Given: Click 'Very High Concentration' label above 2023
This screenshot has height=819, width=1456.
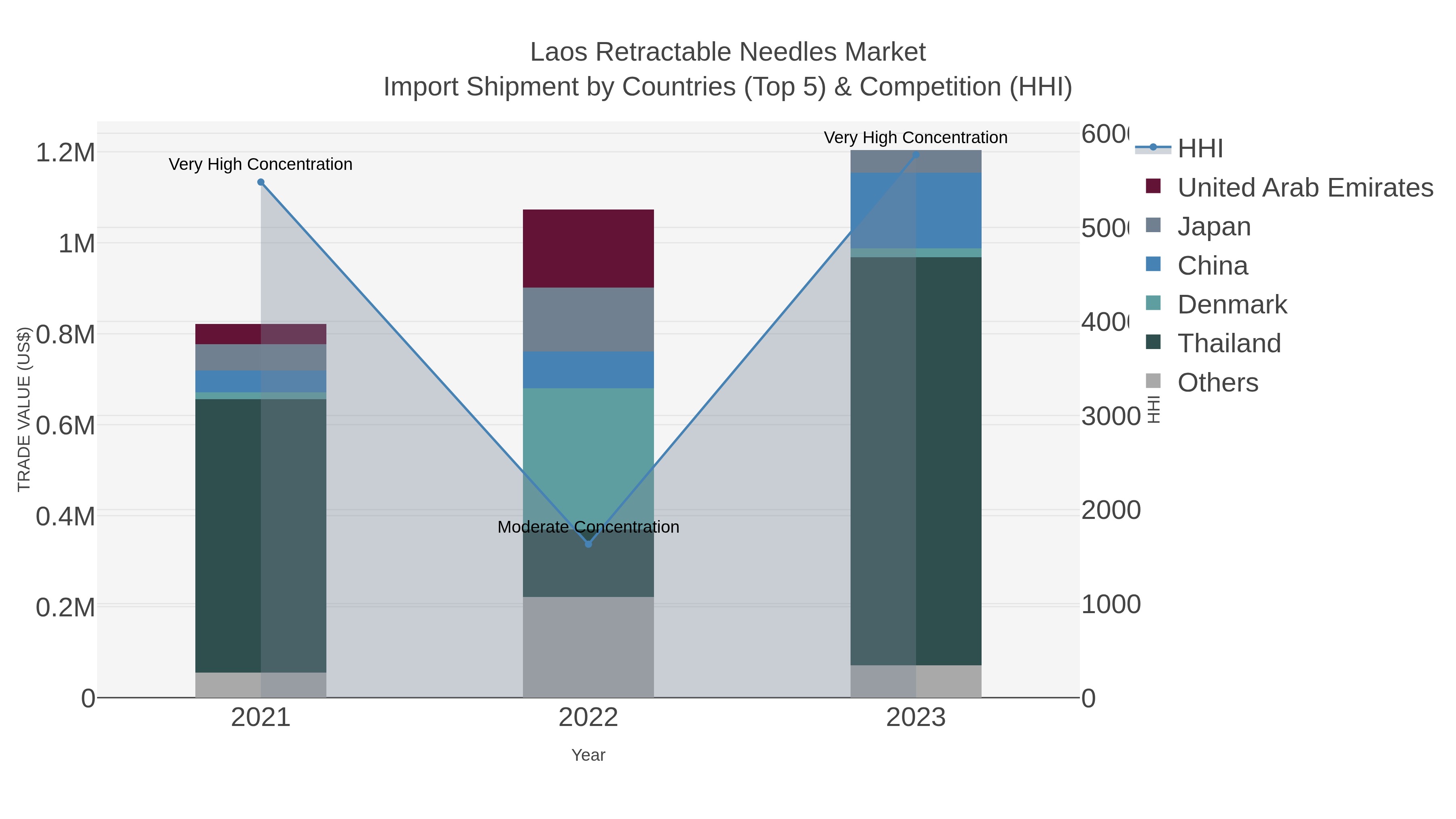Looking at the screenshot, I should (916, 138).
